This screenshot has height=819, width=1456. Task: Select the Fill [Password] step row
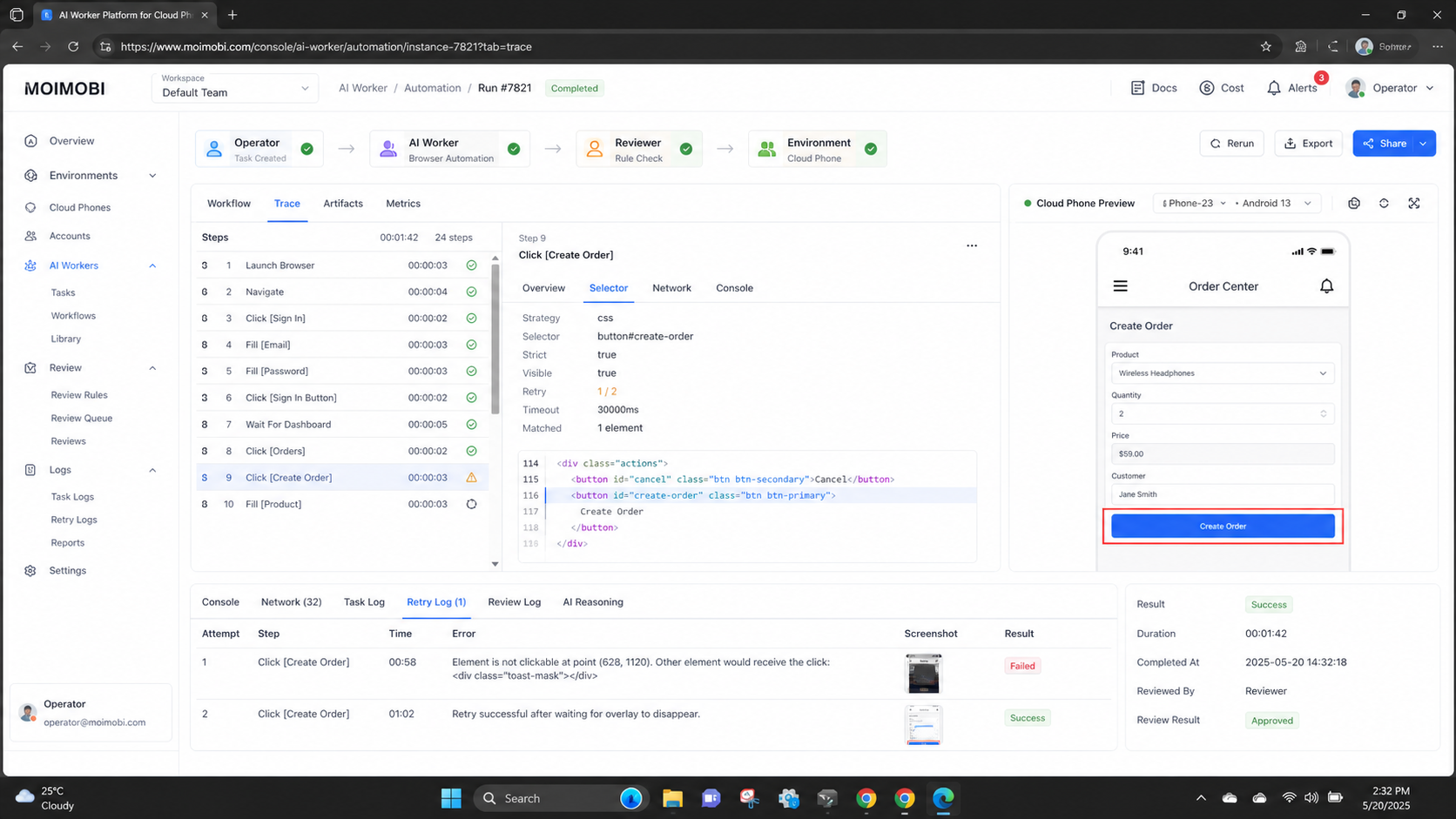click(x=342, y=372)
